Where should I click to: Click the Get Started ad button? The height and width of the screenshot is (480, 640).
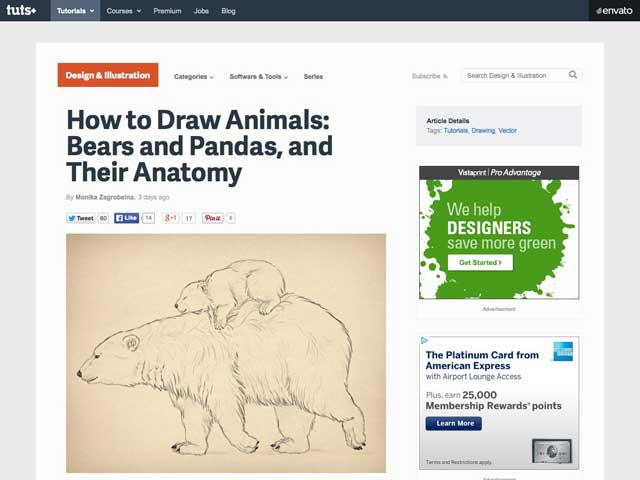click(x=480, y=262)
